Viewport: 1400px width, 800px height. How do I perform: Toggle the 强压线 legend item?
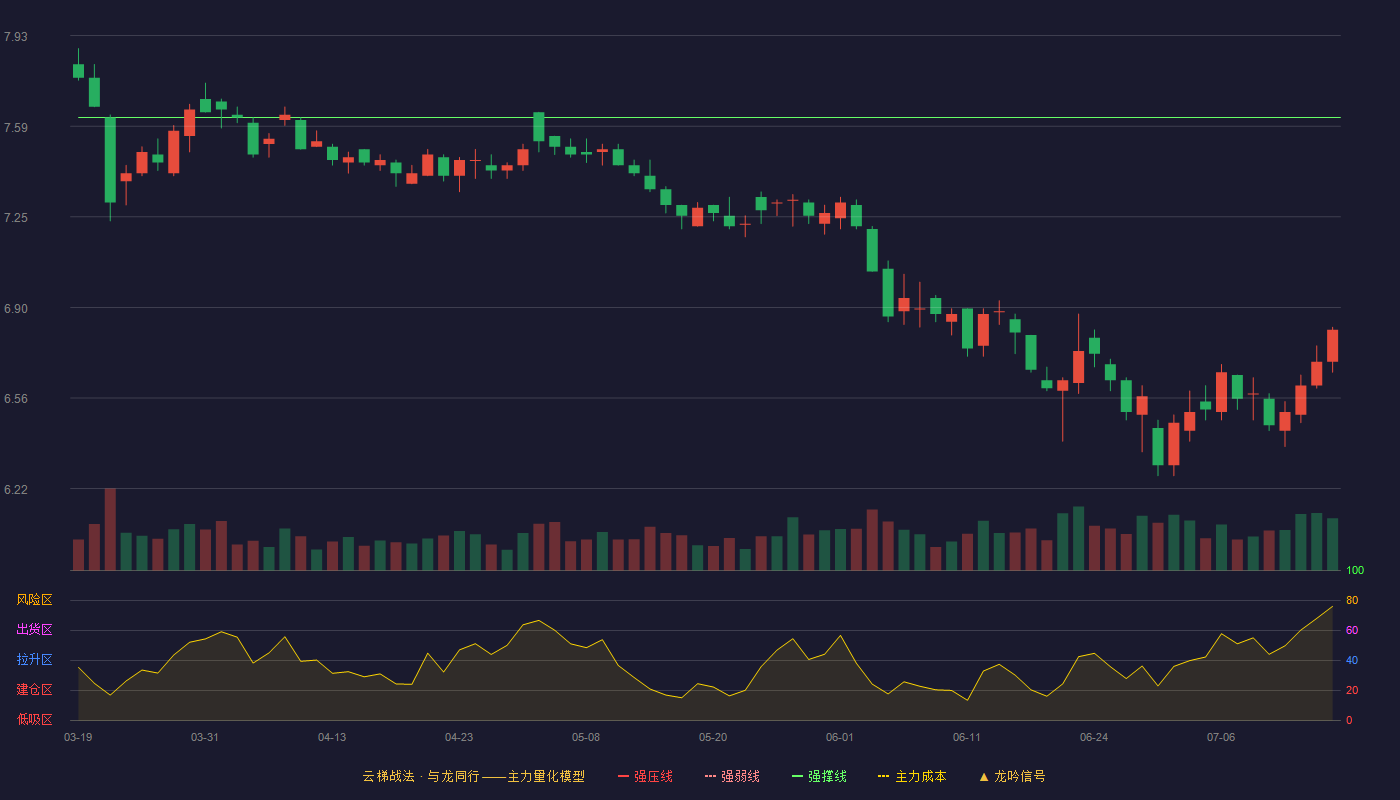(x=645, y=776)
